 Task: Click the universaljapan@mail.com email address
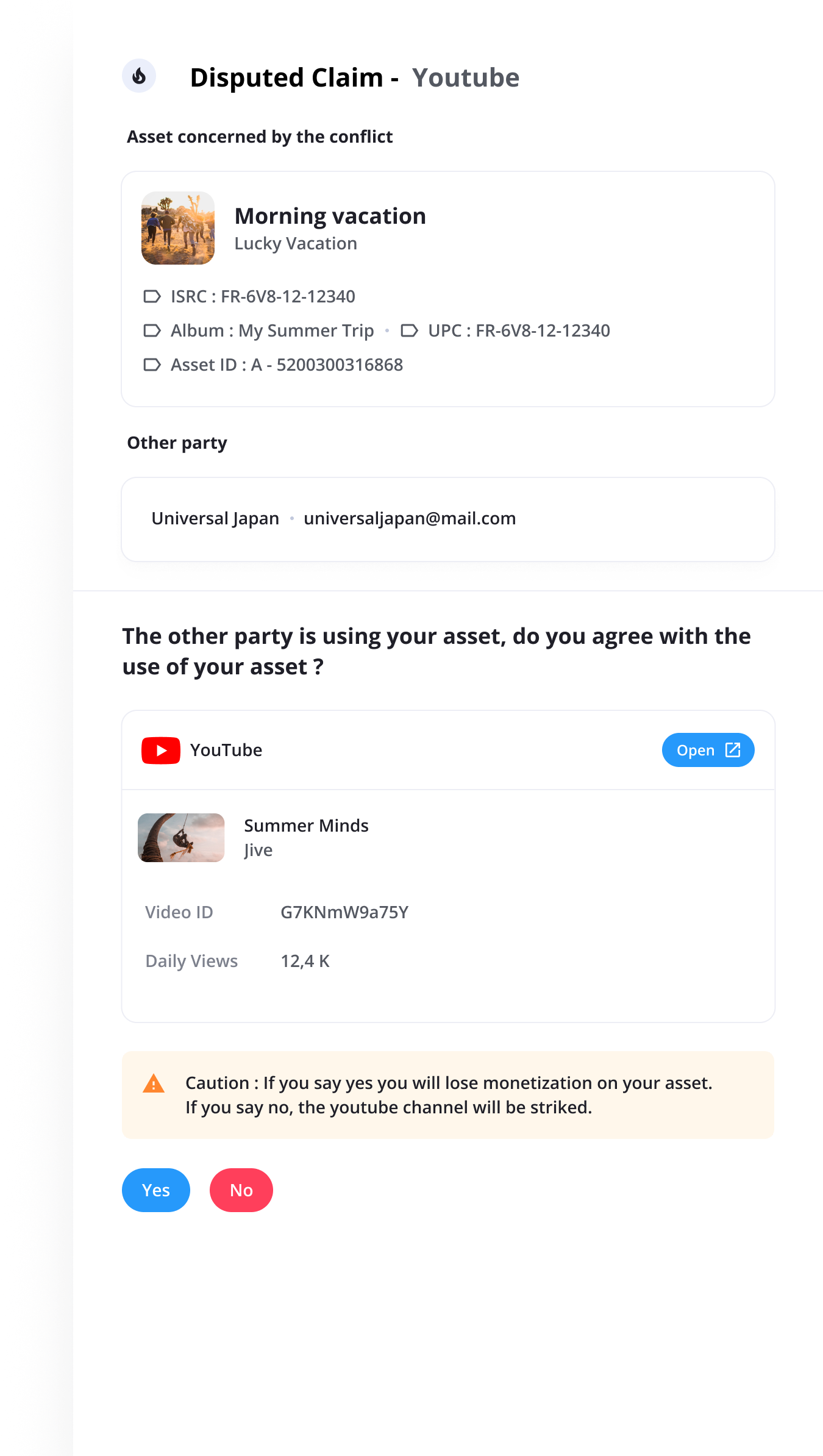(410, 518)
